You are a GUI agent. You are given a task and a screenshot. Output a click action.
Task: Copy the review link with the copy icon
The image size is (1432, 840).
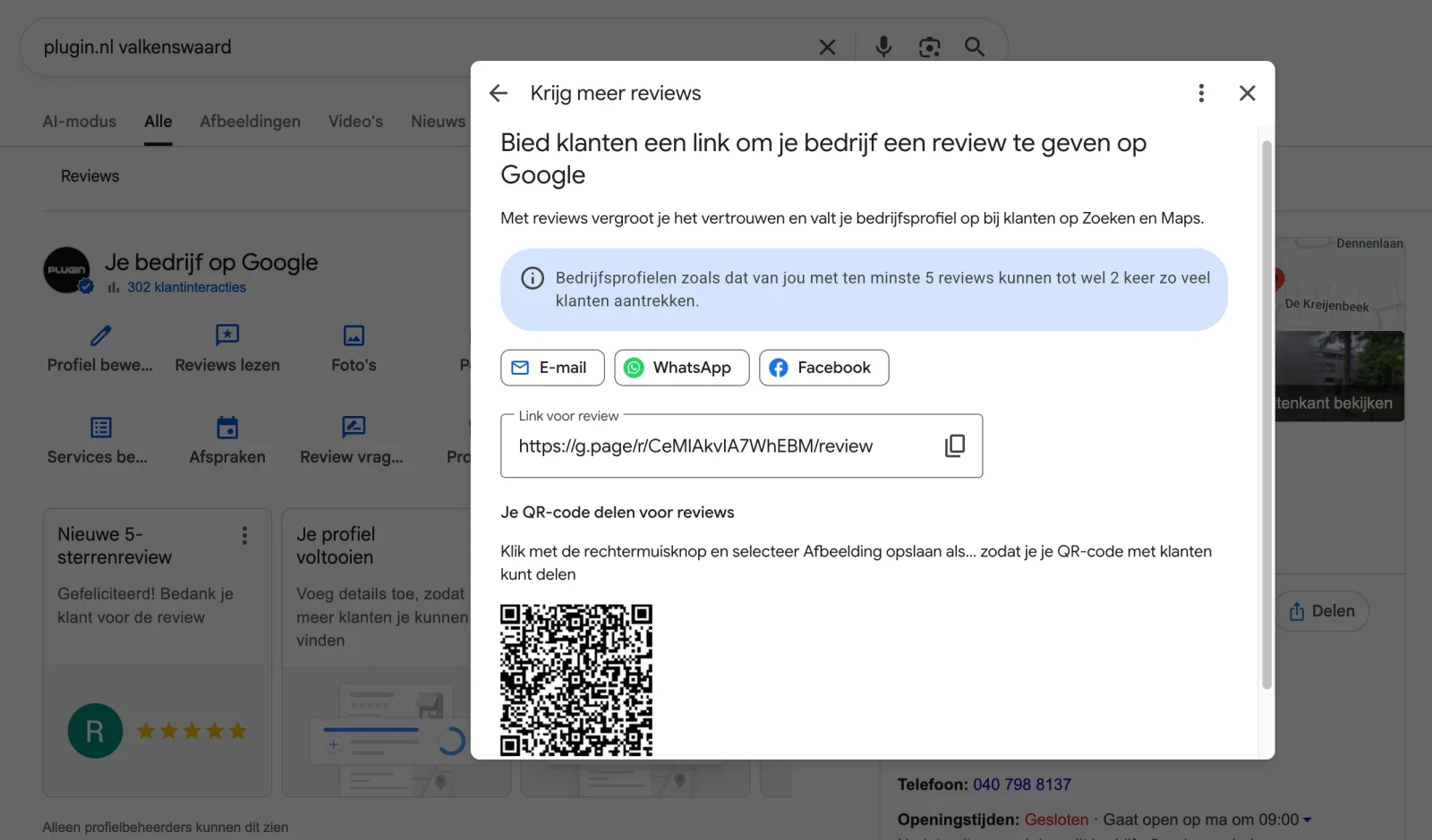[955, 445]
